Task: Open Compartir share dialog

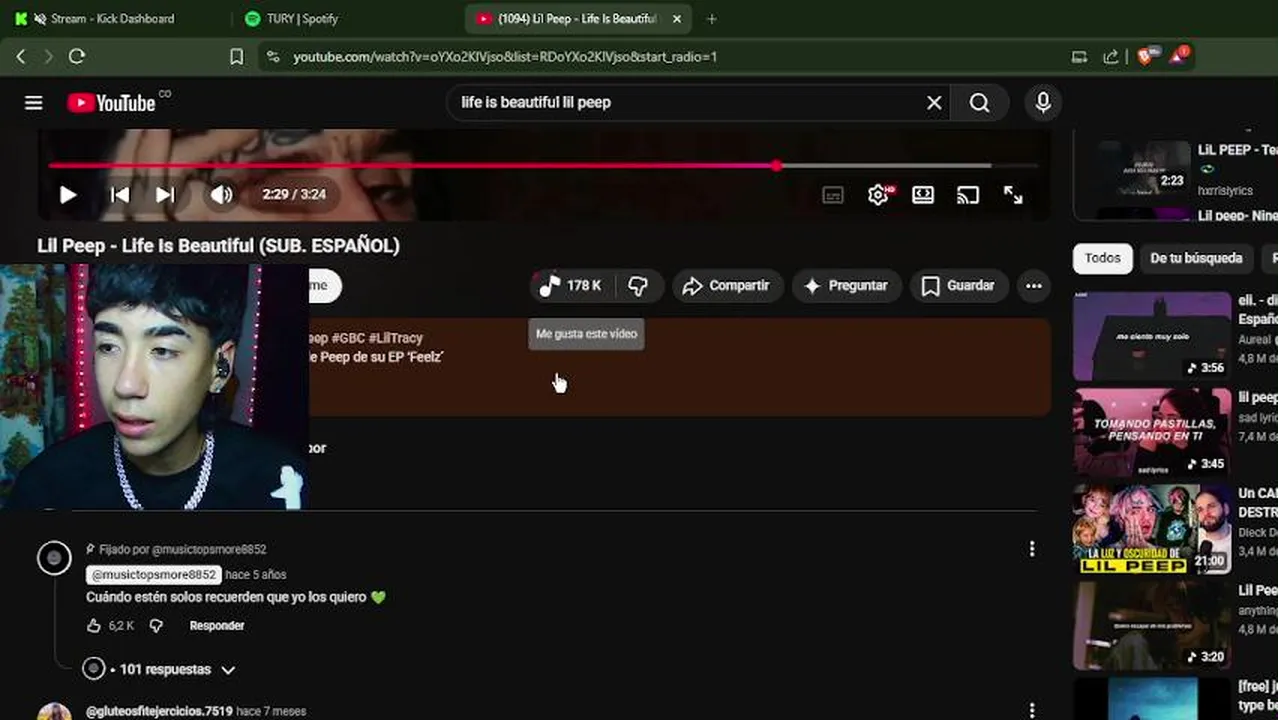Action: coord(726,286)
